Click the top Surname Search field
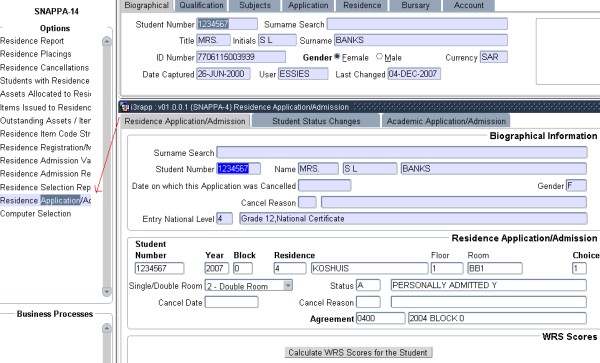600x363 pixels. tap(417, 24)
